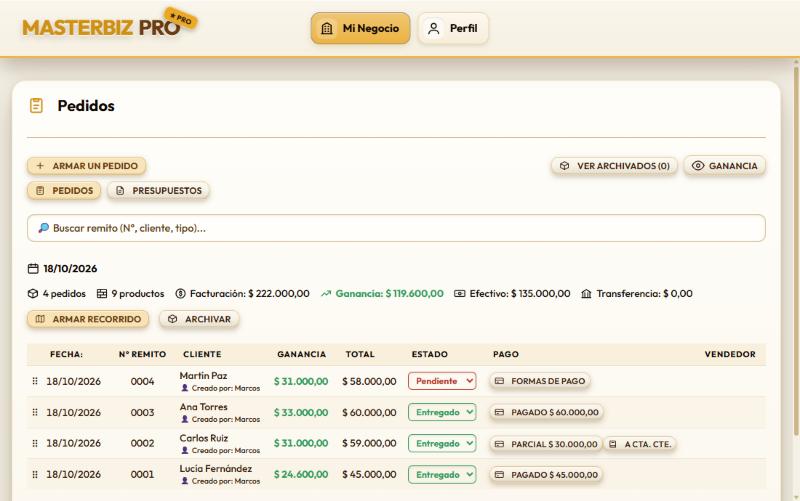Click the Fecha column header

66,354
